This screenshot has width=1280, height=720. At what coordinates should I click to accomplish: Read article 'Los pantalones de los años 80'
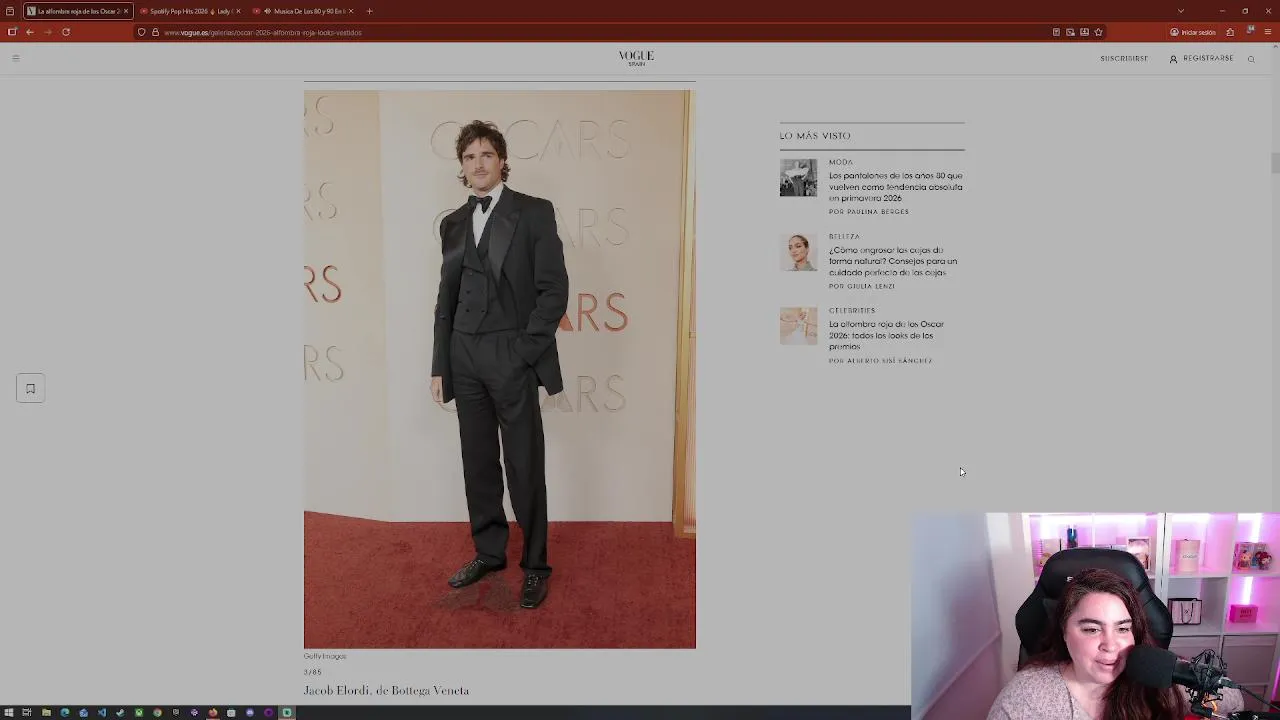[895, 187]
